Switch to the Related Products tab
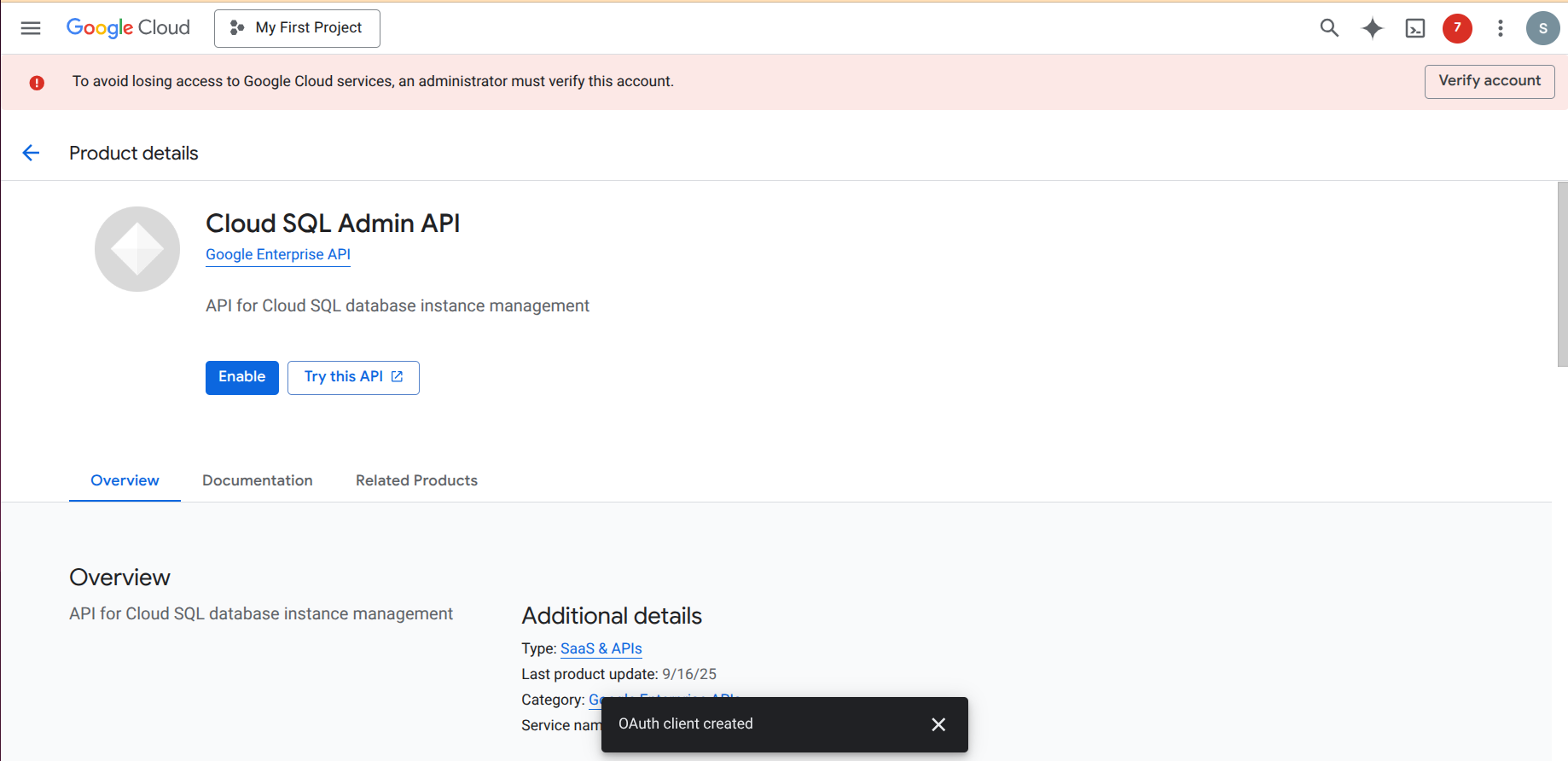The image size is (1568, 761). 416,480
